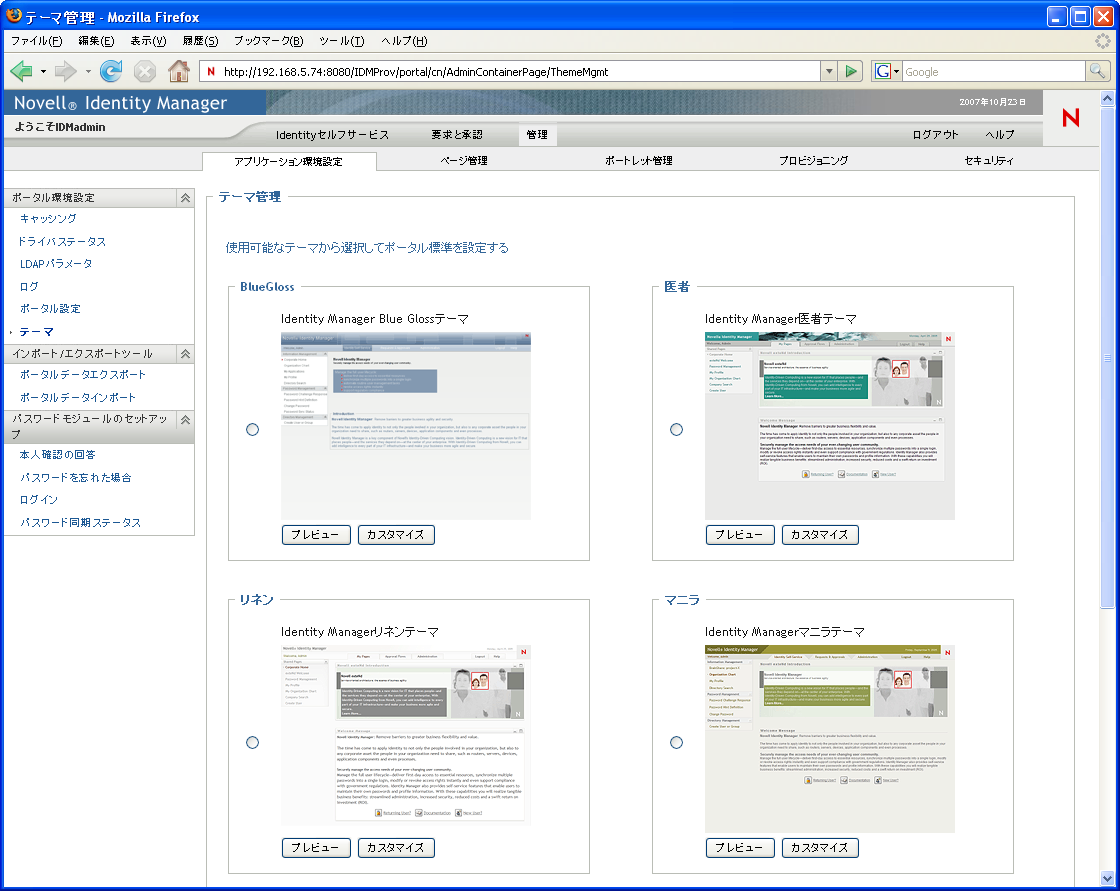
Task: Click the Google search engine icon
Action: click(x=883, y=71)
